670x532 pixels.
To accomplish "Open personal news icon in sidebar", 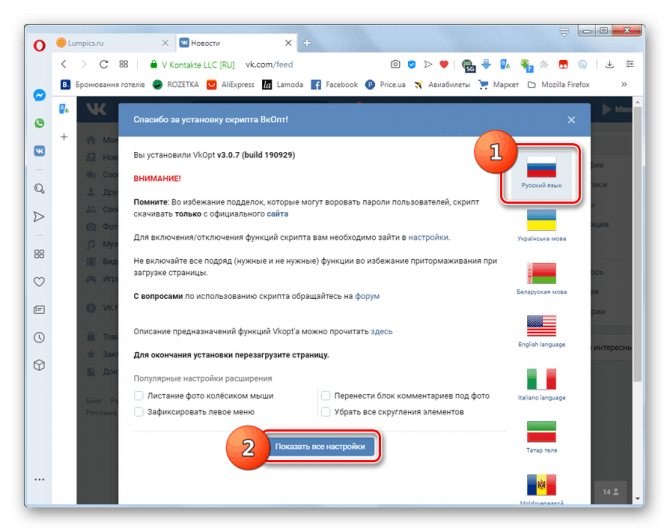I will pos(39,309).
